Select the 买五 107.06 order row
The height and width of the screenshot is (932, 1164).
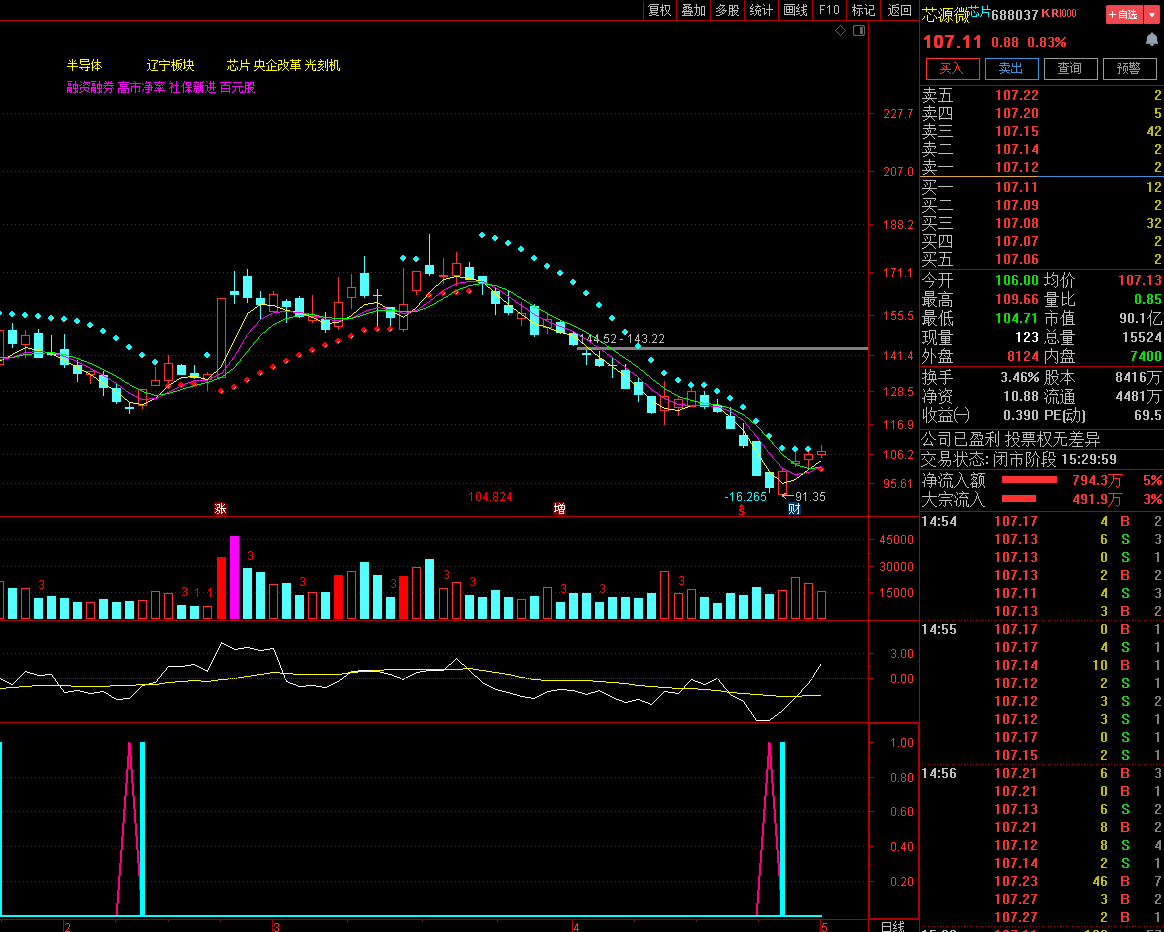1042,259
